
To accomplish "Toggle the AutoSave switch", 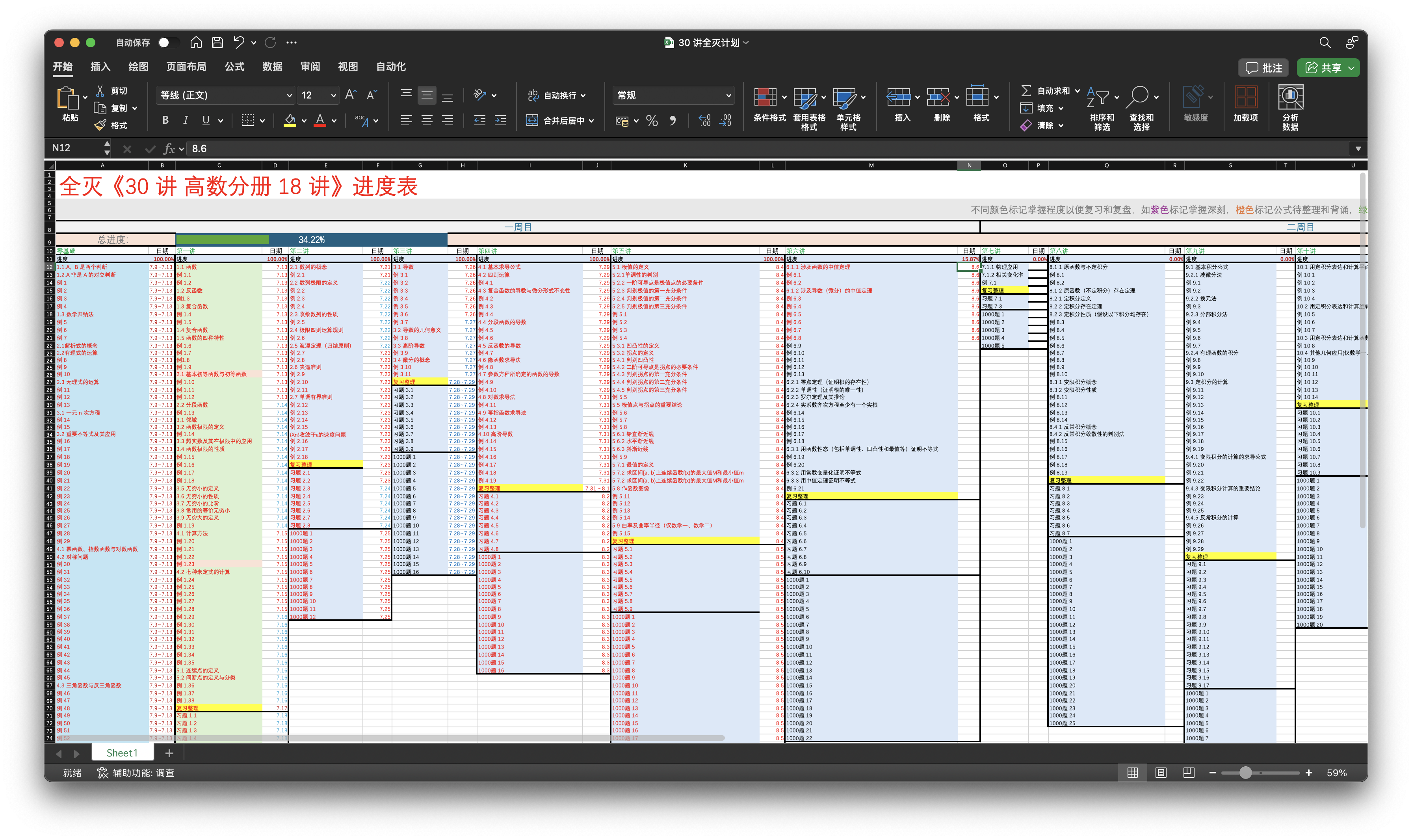I will pos(168,43).
